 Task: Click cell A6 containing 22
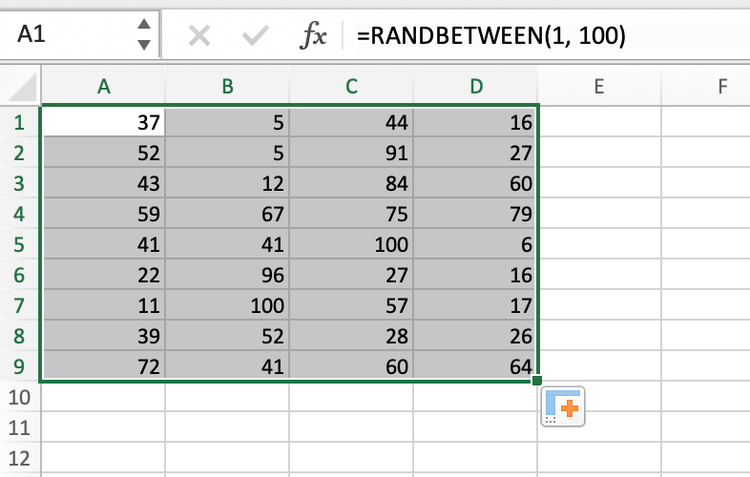[103, 275]
